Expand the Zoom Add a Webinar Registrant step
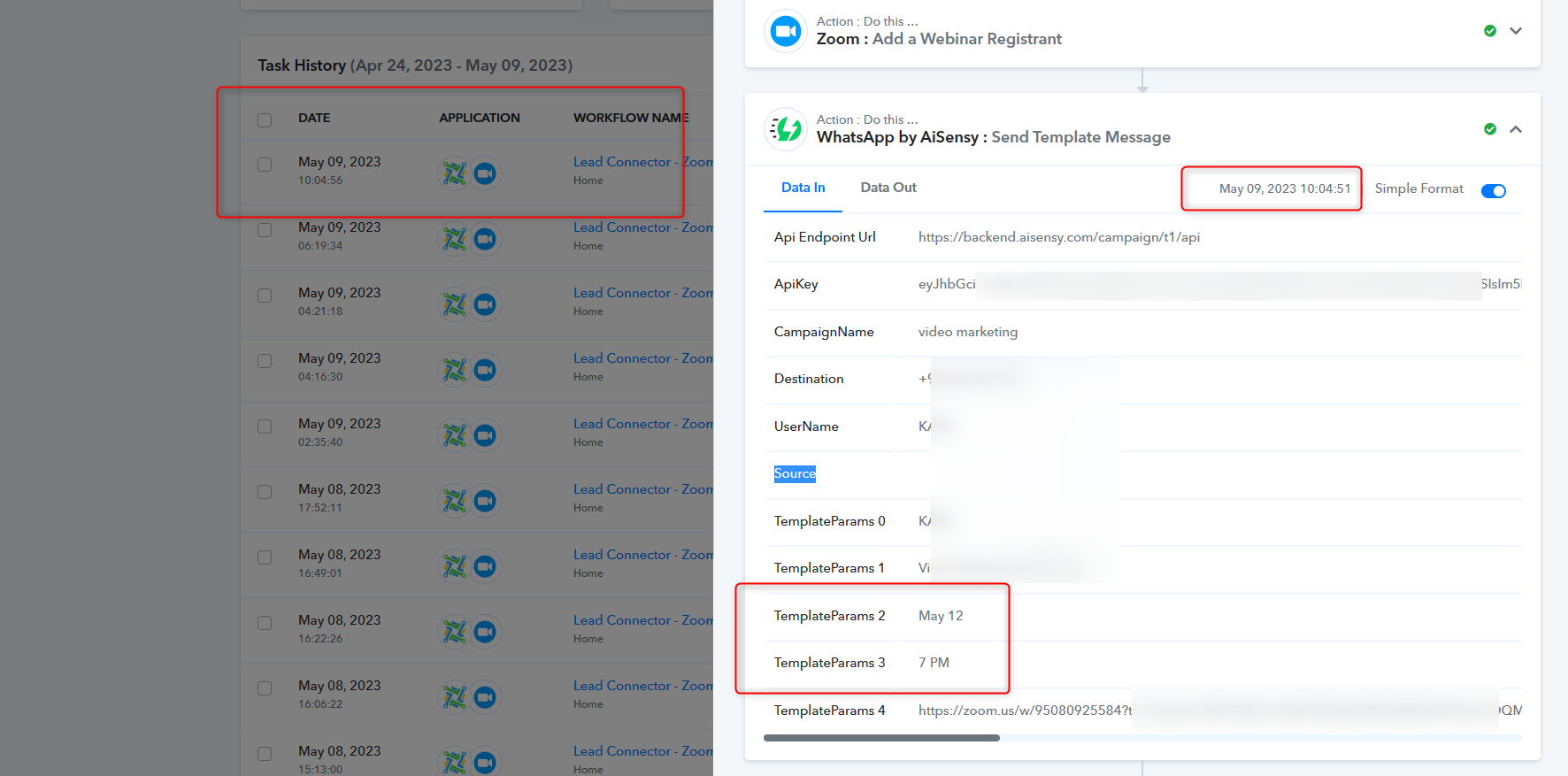The height and width of the screenshot is (776, 1568). coord(1516,31)
